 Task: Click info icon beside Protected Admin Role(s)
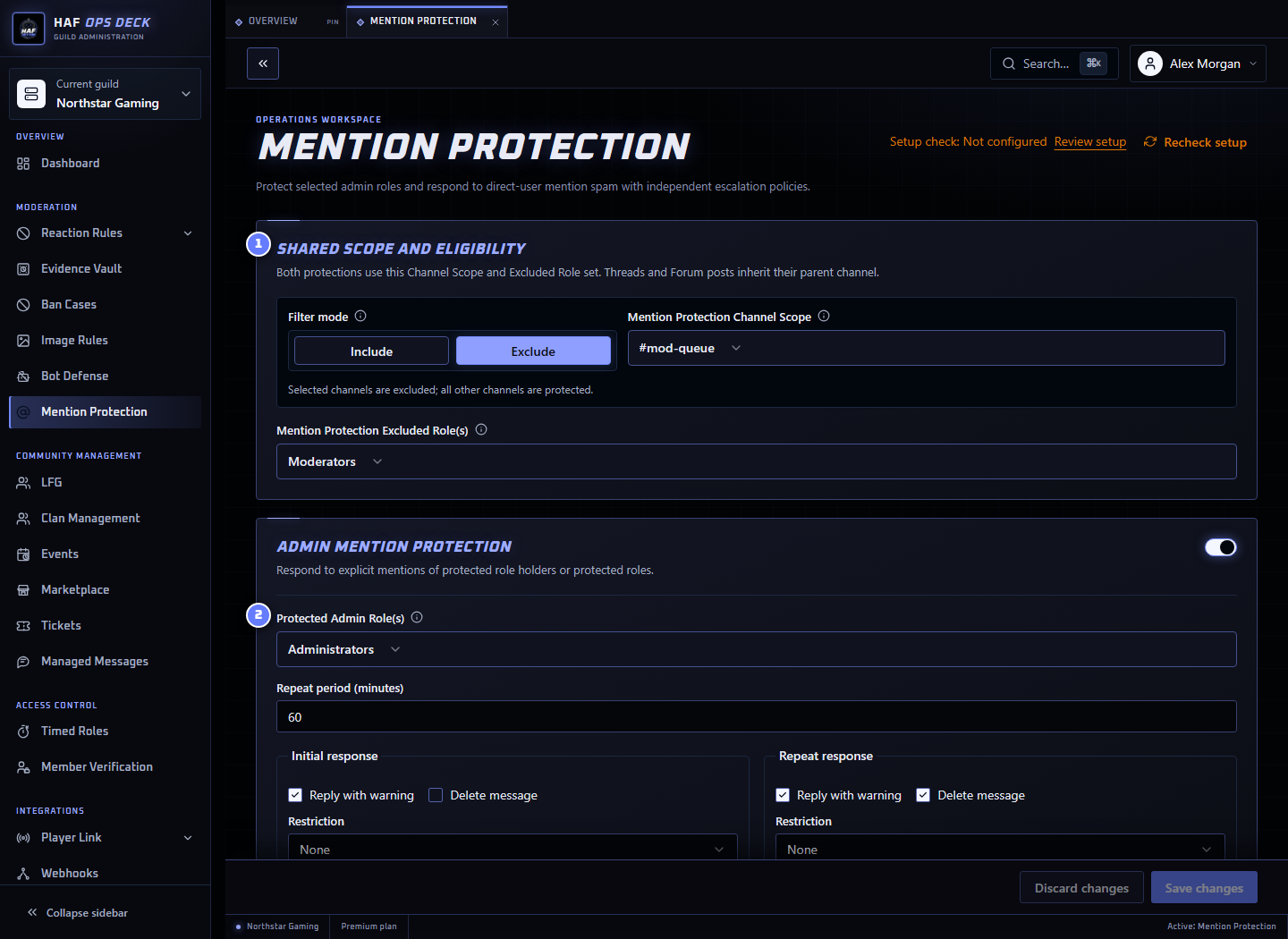pos(417,617)
